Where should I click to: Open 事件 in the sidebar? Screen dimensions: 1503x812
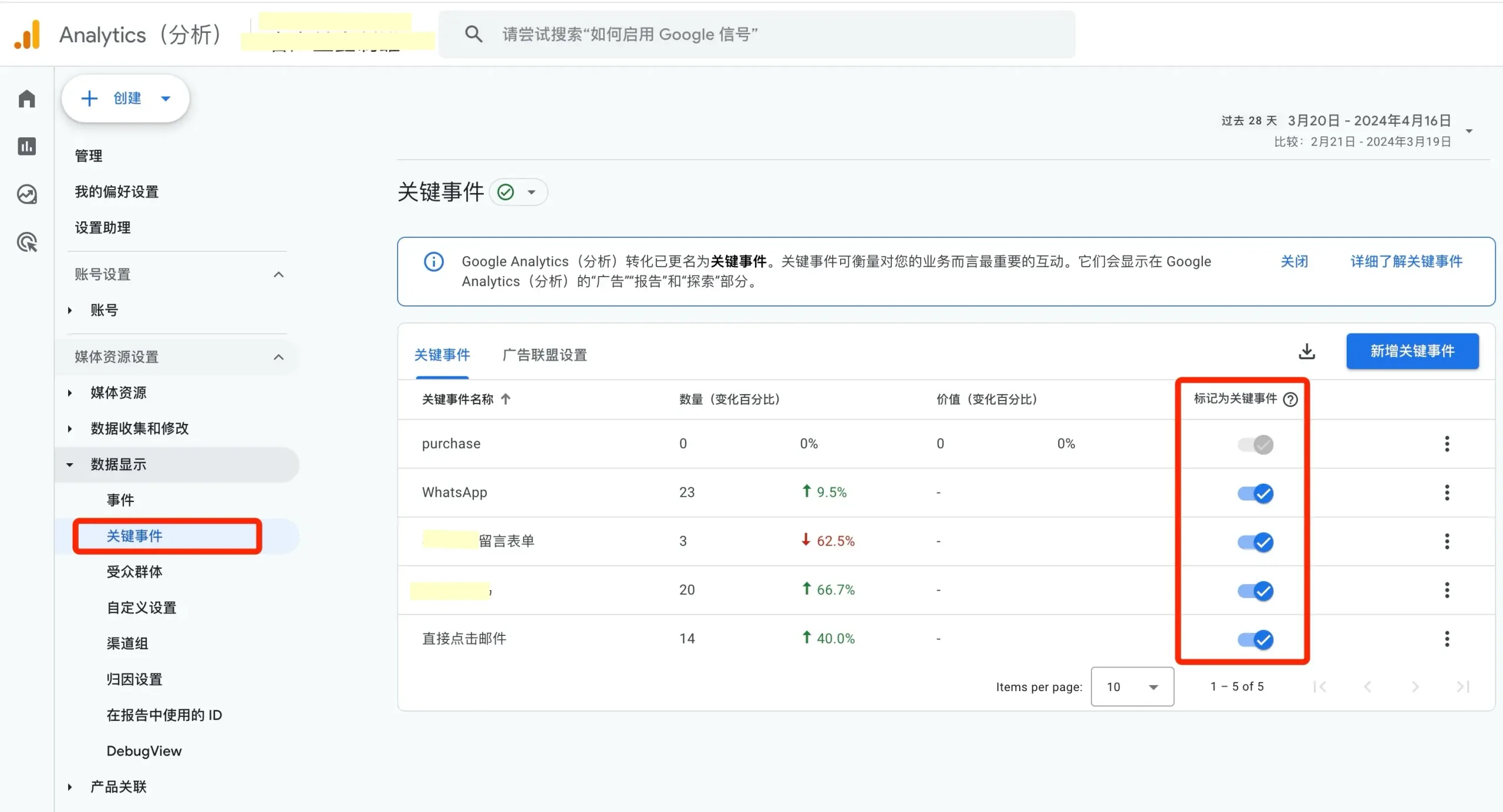click(120, 500)
